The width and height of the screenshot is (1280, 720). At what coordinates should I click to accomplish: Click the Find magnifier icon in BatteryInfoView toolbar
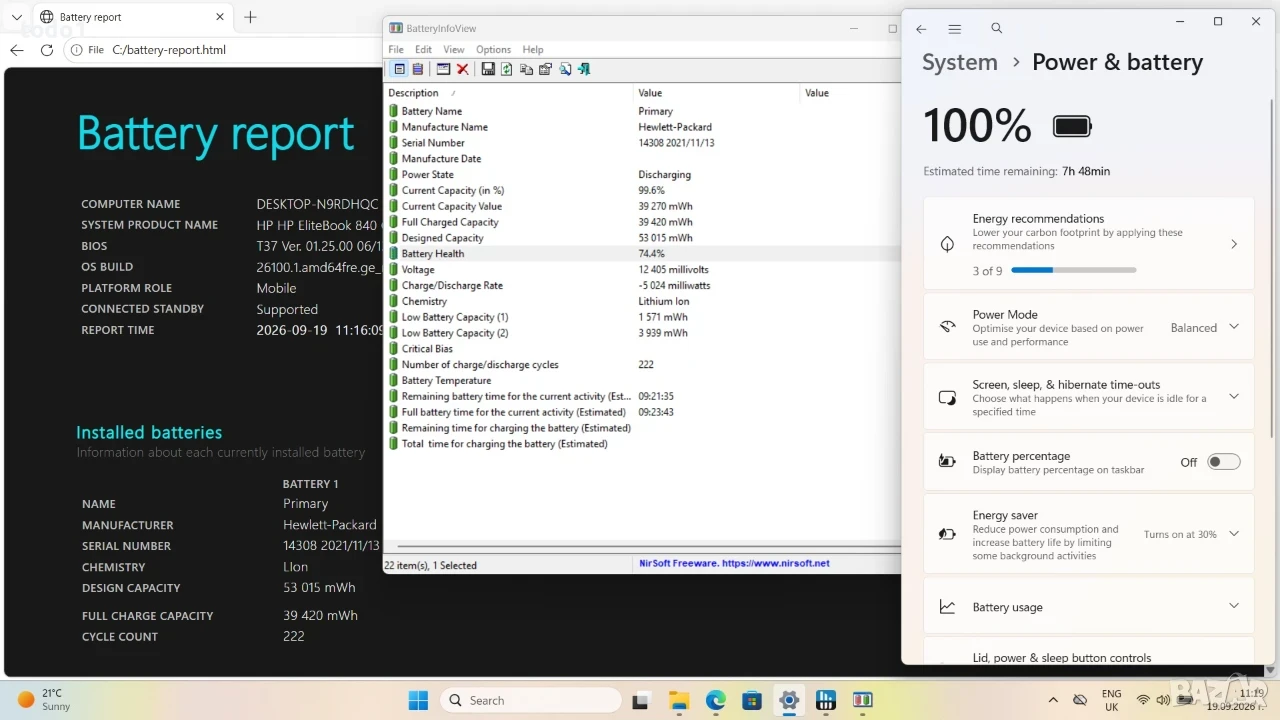[x=565, y=69]
